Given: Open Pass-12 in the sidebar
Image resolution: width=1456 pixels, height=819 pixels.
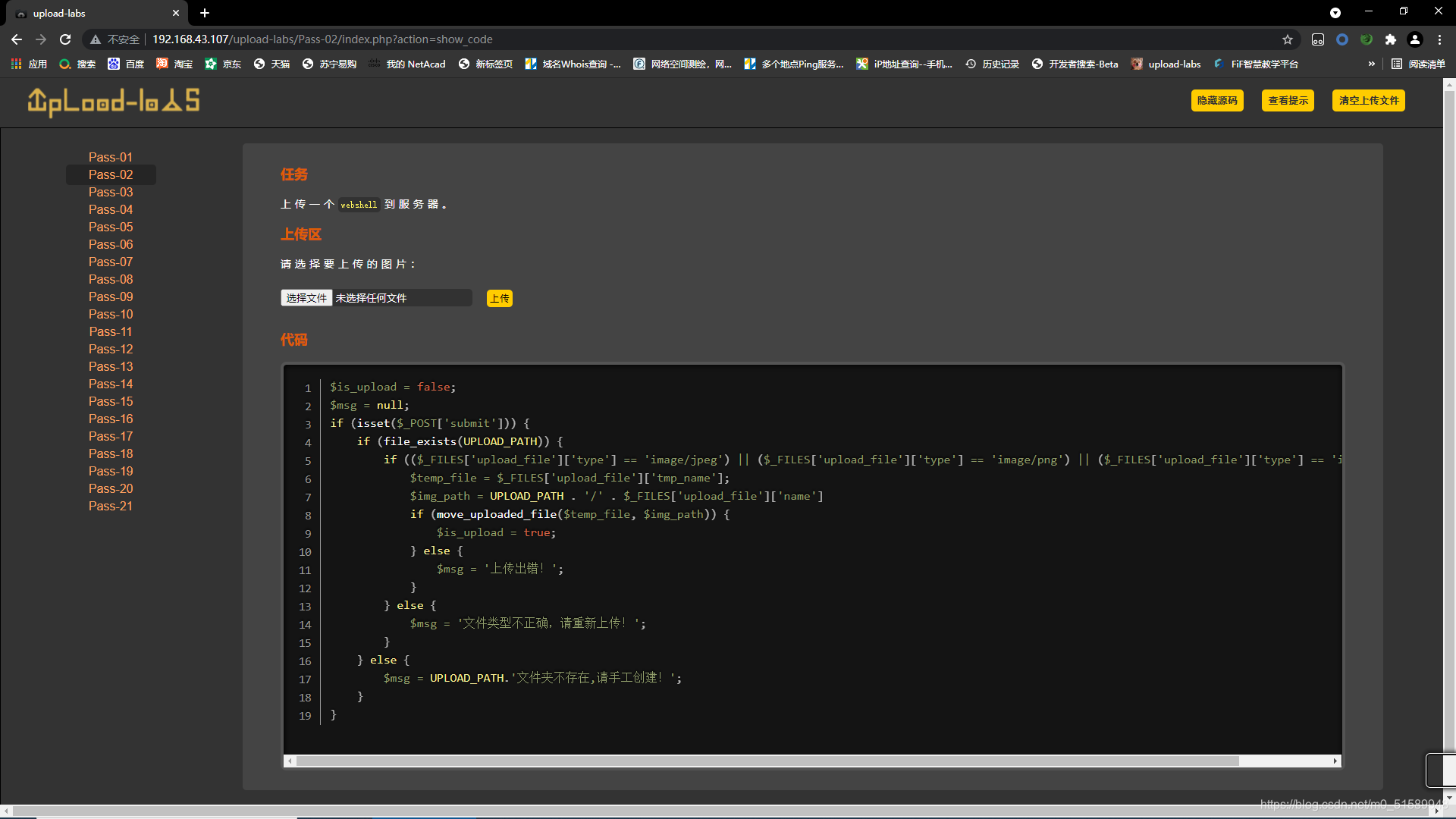Looking at the screenshot, I should 111,349.
